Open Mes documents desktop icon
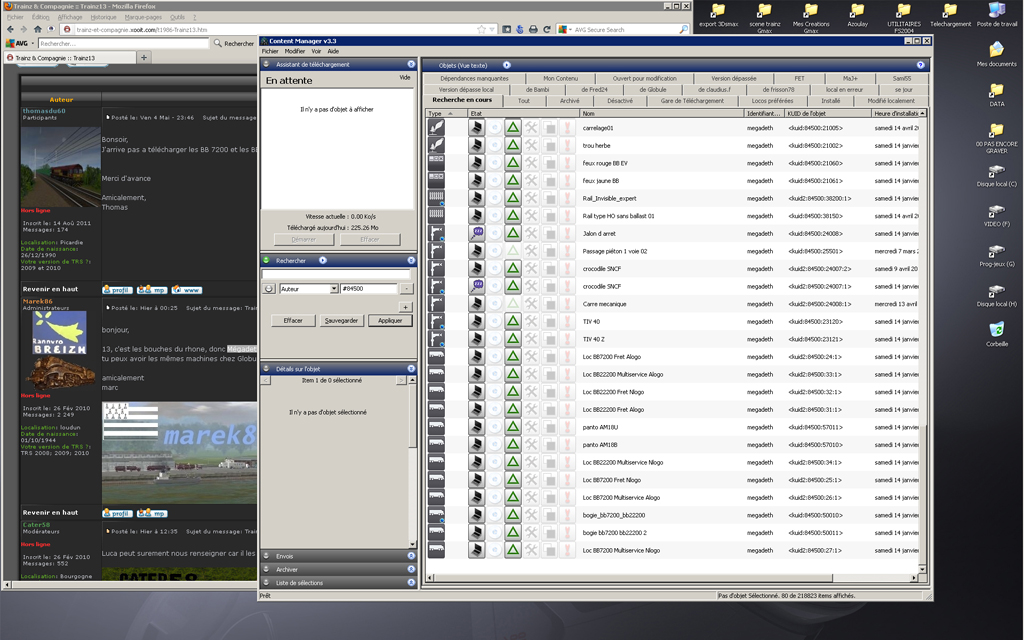Screen dimensions: 1024x640 click(997, 54)
